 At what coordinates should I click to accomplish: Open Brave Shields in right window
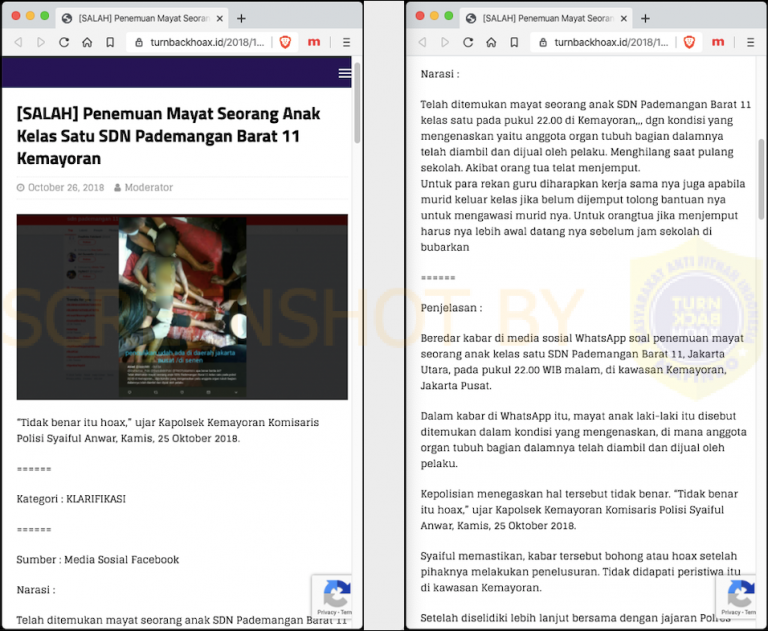(690, 43)
